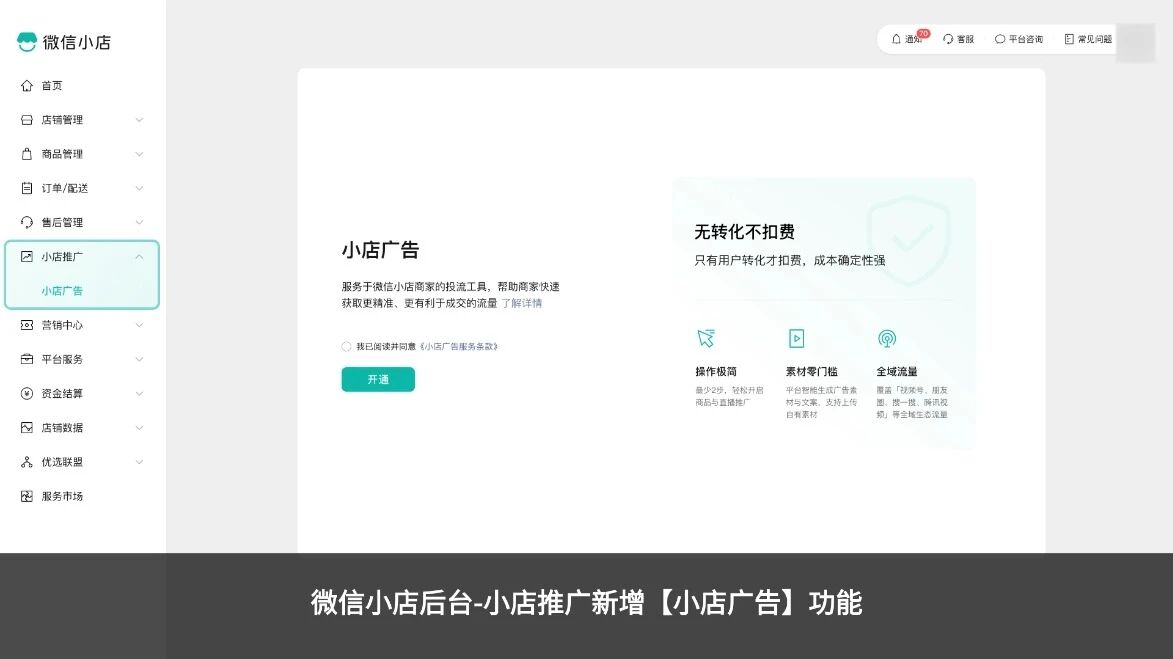Click the 资金结算 yuan icon
1173x659 pixels.
pyautogui.click(x=27, y=393)
